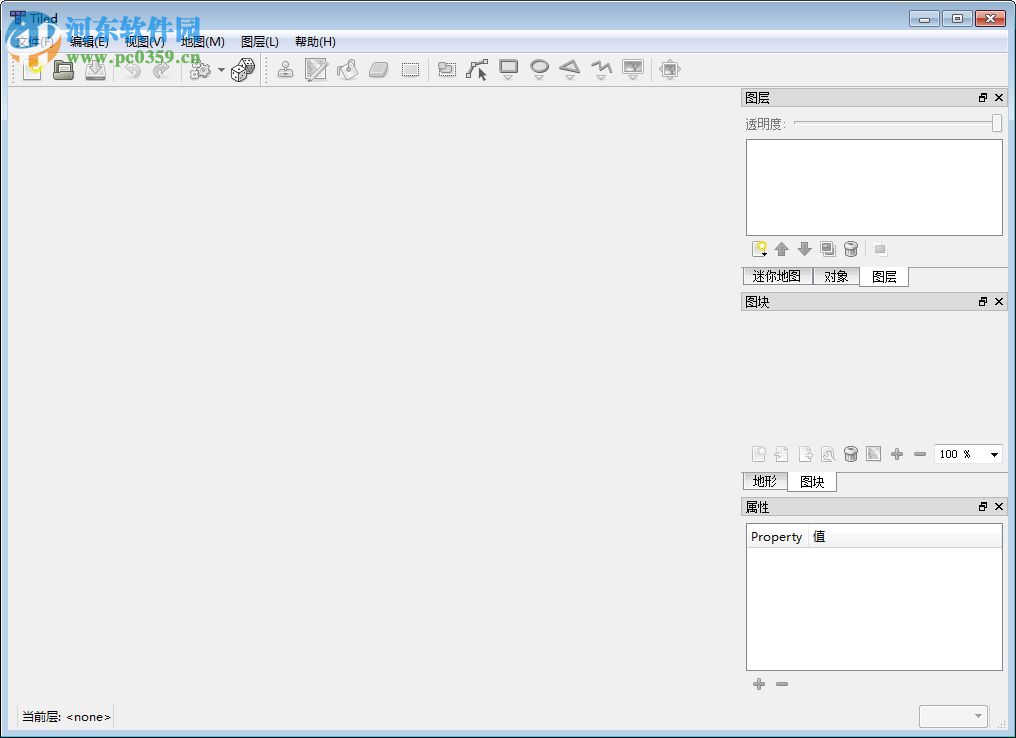The width and height of the screenshot is (1016, 738).
Task: Expand the command gear dropdown arrow
Action: coord(221,70)
